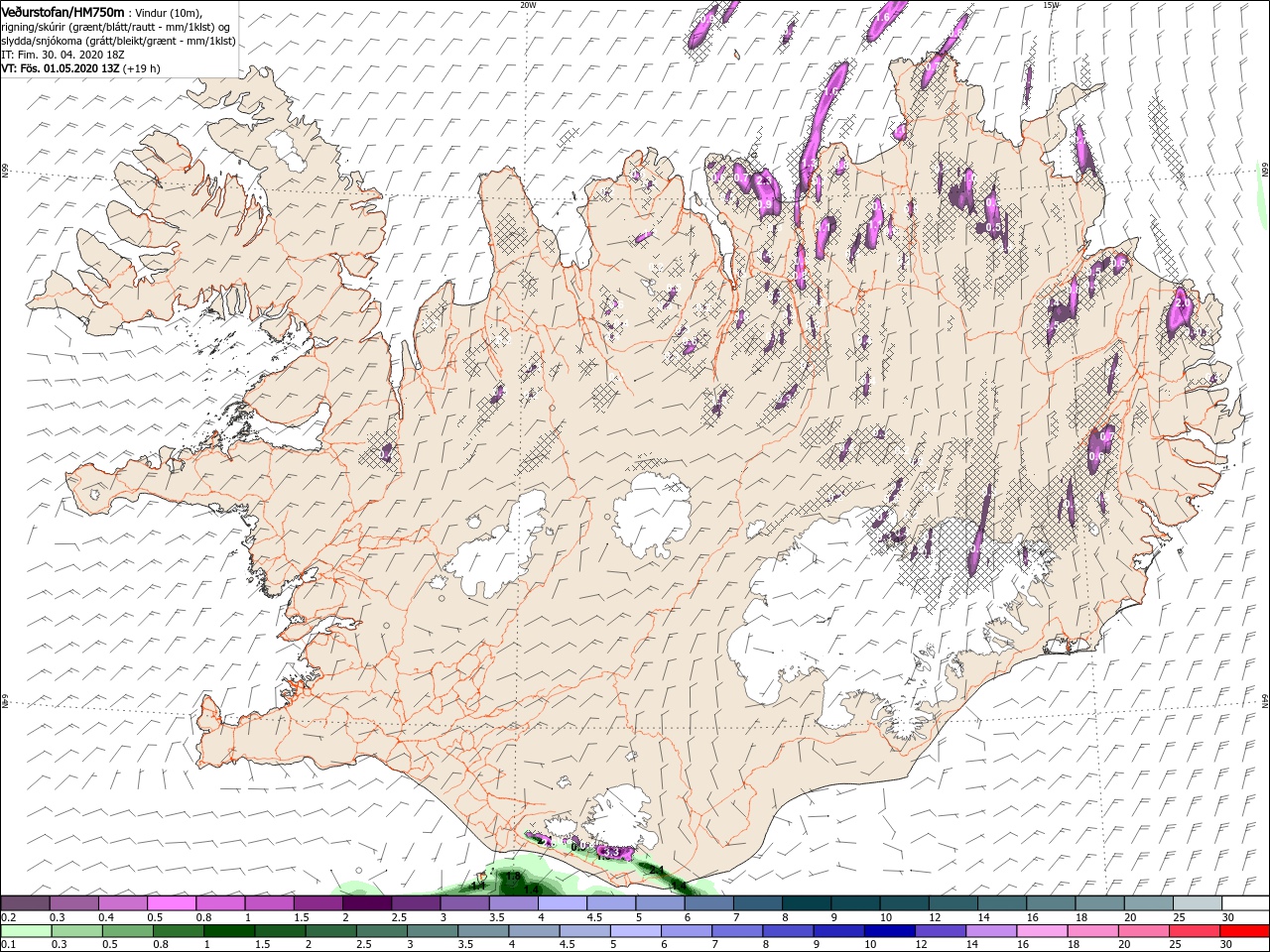The width and height of the screenshot is (1270, 952).
Task: Click the "0.1" value label under the lower row
Action: [x=9, y=944]
